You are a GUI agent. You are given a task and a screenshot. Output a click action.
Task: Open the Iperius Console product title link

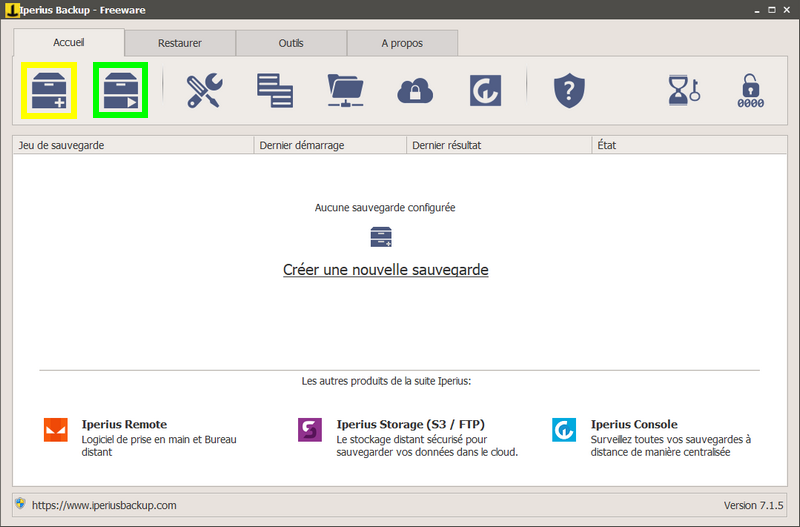click(634, 424)
